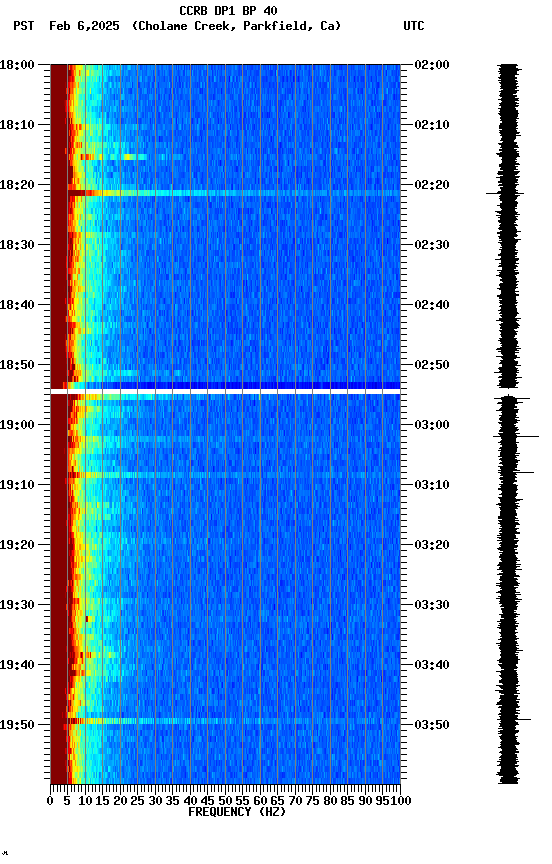Click the location text 'Cholame Creek, Parkfield, Ca'

pyautogui.click(x=236, y=26)
